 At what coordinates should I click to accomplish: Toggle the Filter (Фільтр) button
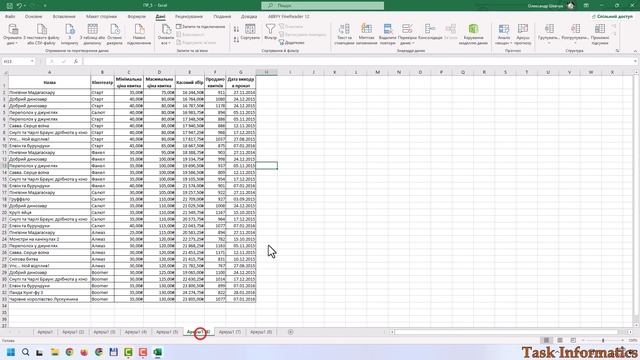tap(270, 32)
